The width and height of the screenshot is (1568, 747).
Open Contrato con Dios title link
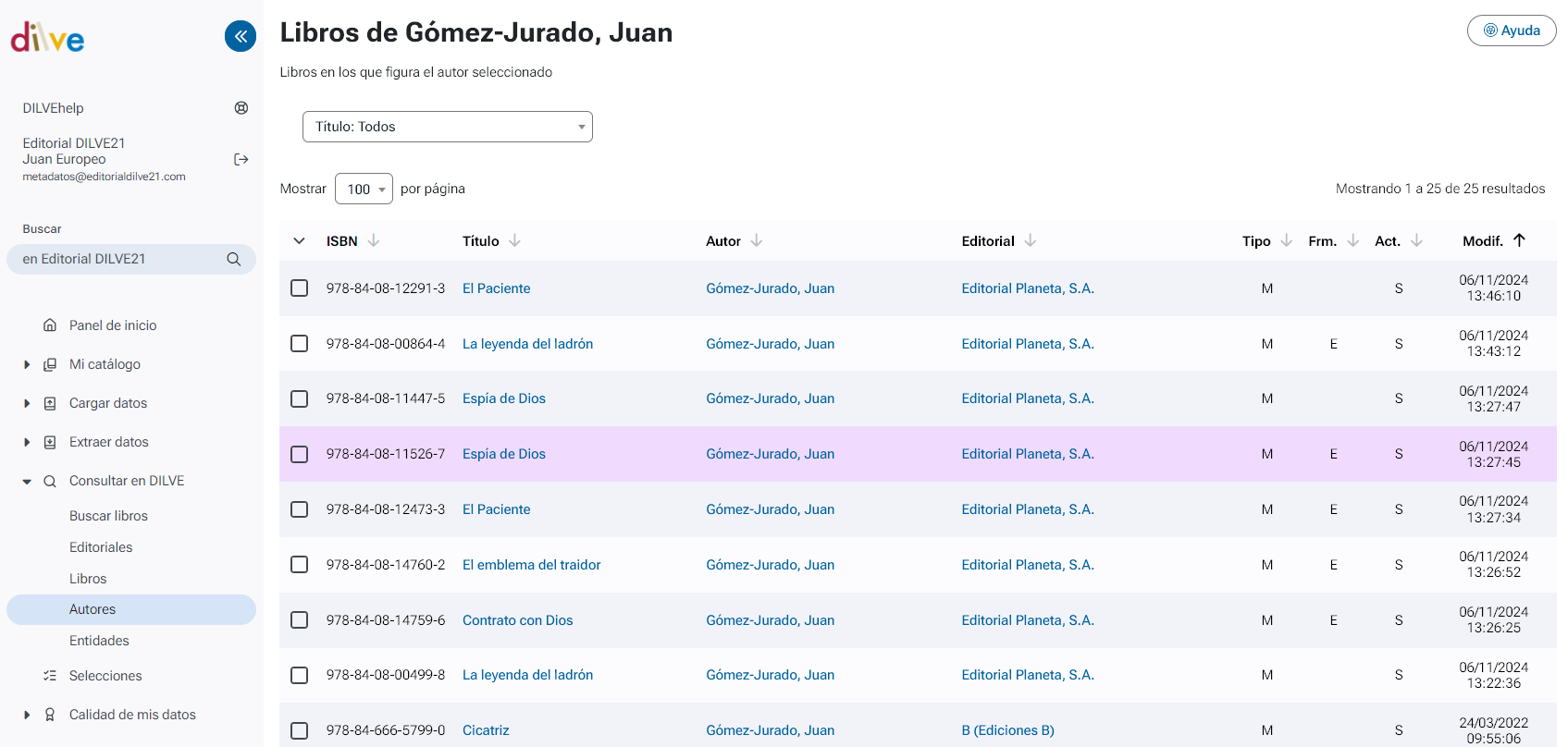[x=518, y=620]
